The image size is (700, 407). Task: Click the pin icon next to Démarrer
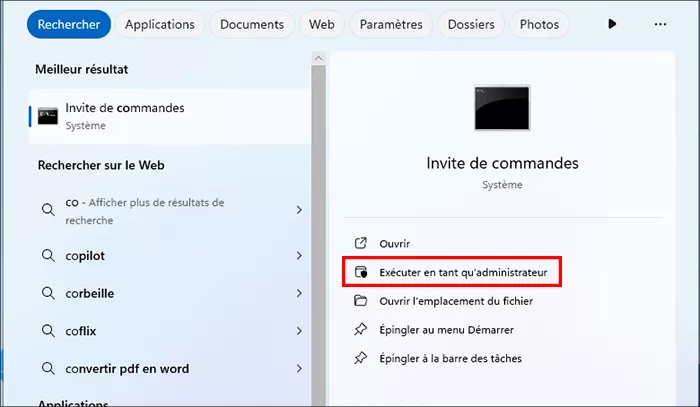point(360,329)
